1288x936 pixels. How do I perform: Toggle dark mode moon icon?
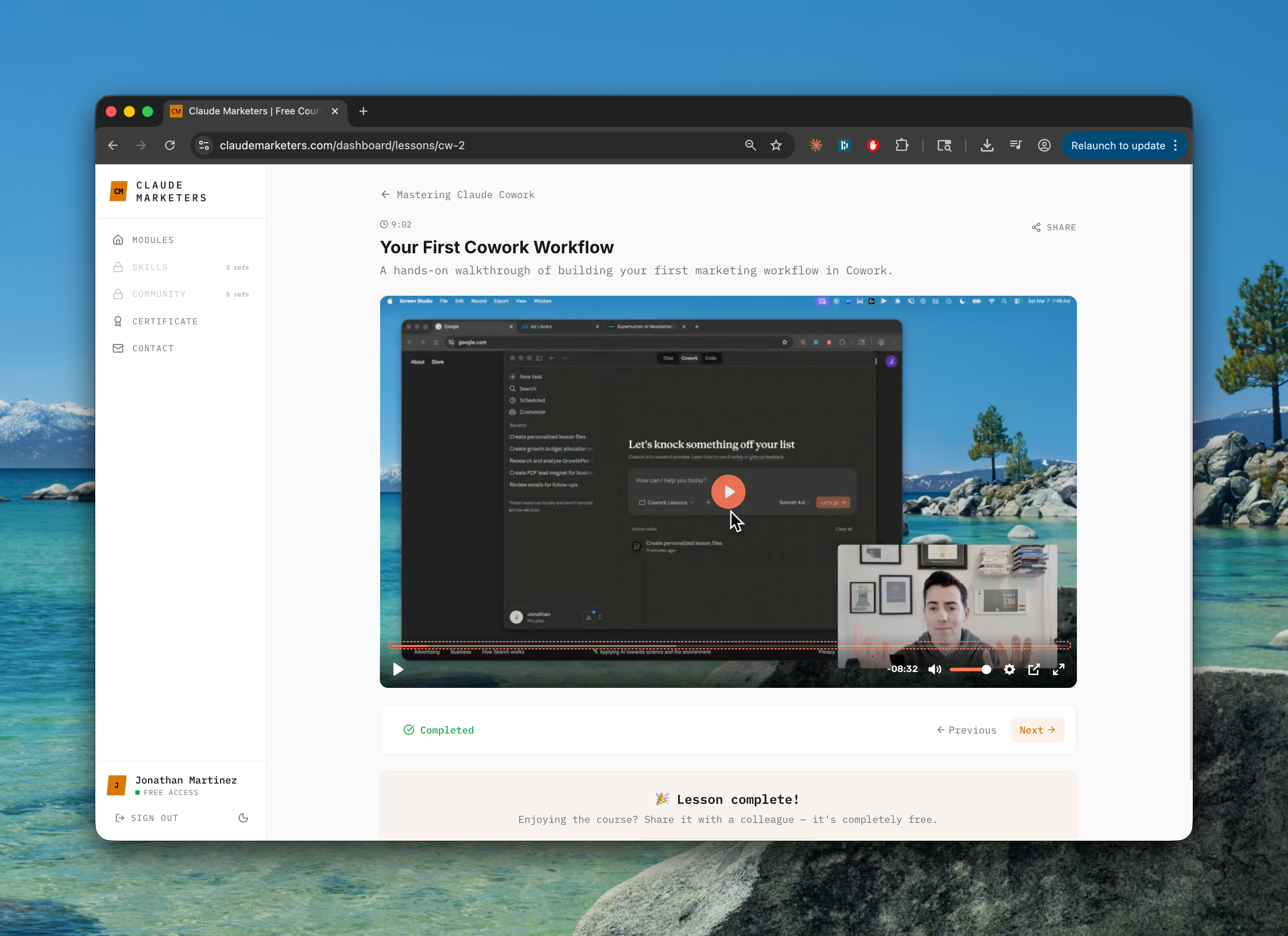[243, 818]
